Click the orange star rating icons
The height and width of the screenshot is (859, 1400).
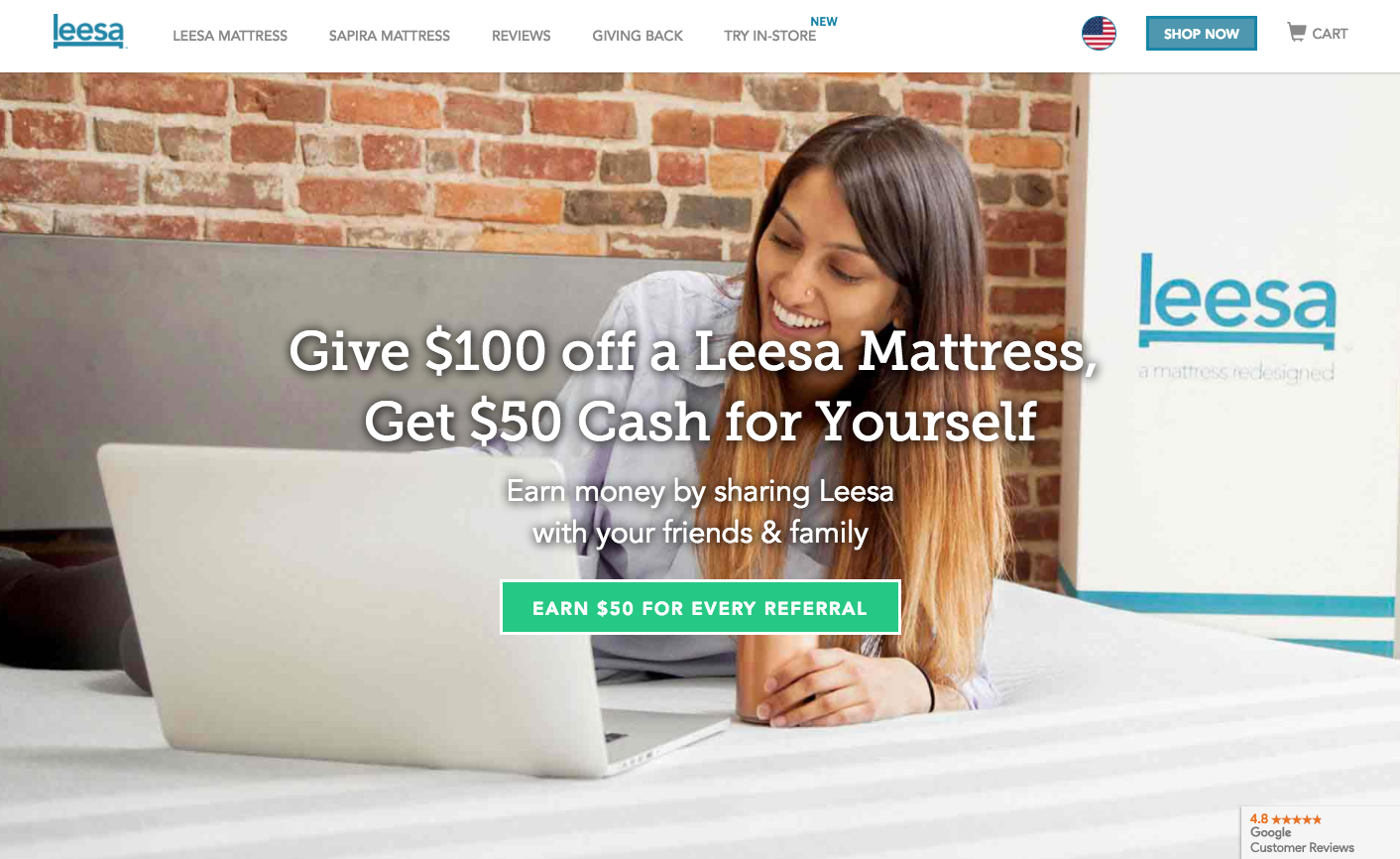pyautogui.click(x=1297, y=819)
